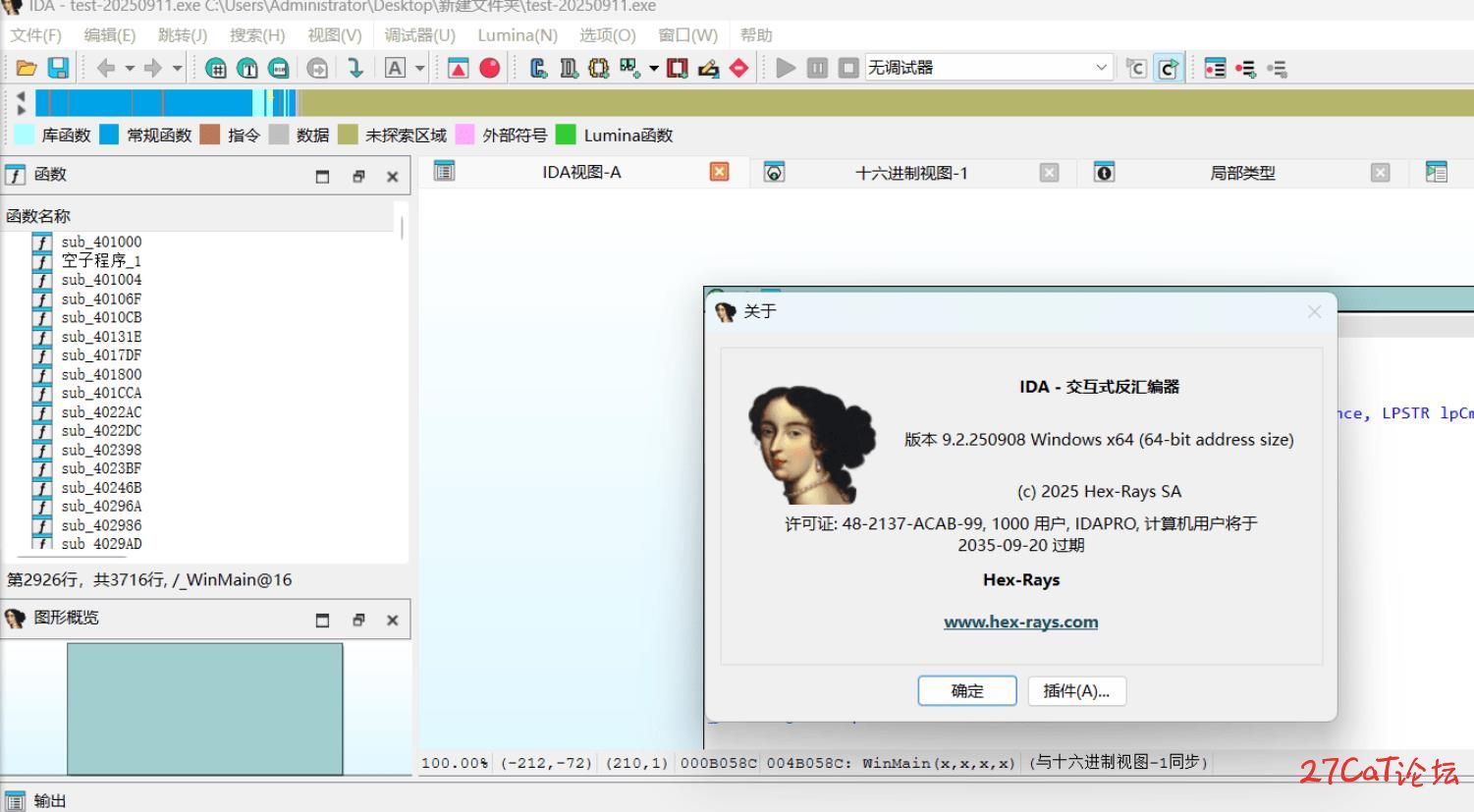Switch to the 局部类型 tab
This screenshot has height=812, width=1474.
tap(1241, 173)
